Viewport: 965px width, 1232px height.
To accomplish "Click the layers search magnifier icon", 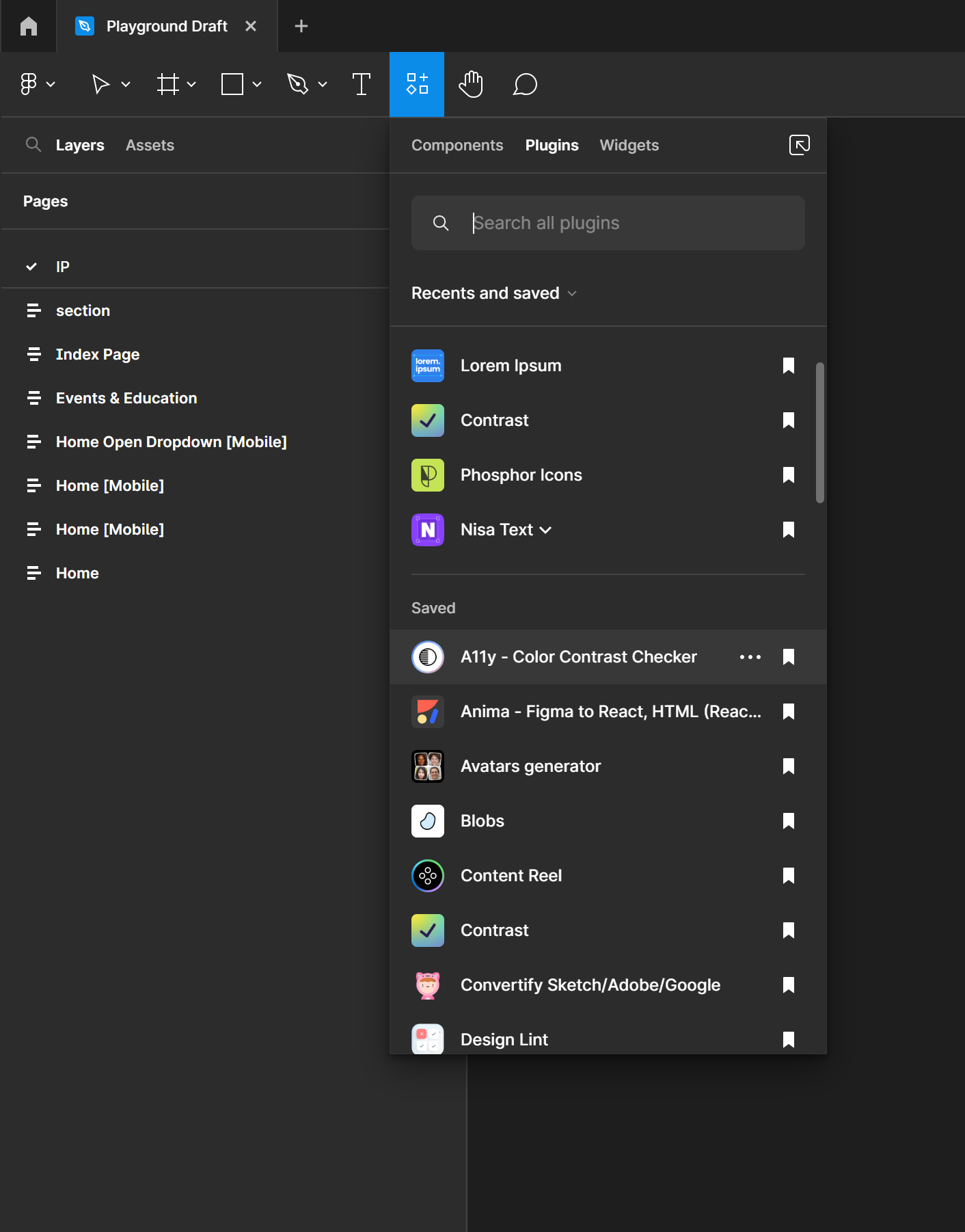I will 33,144.
